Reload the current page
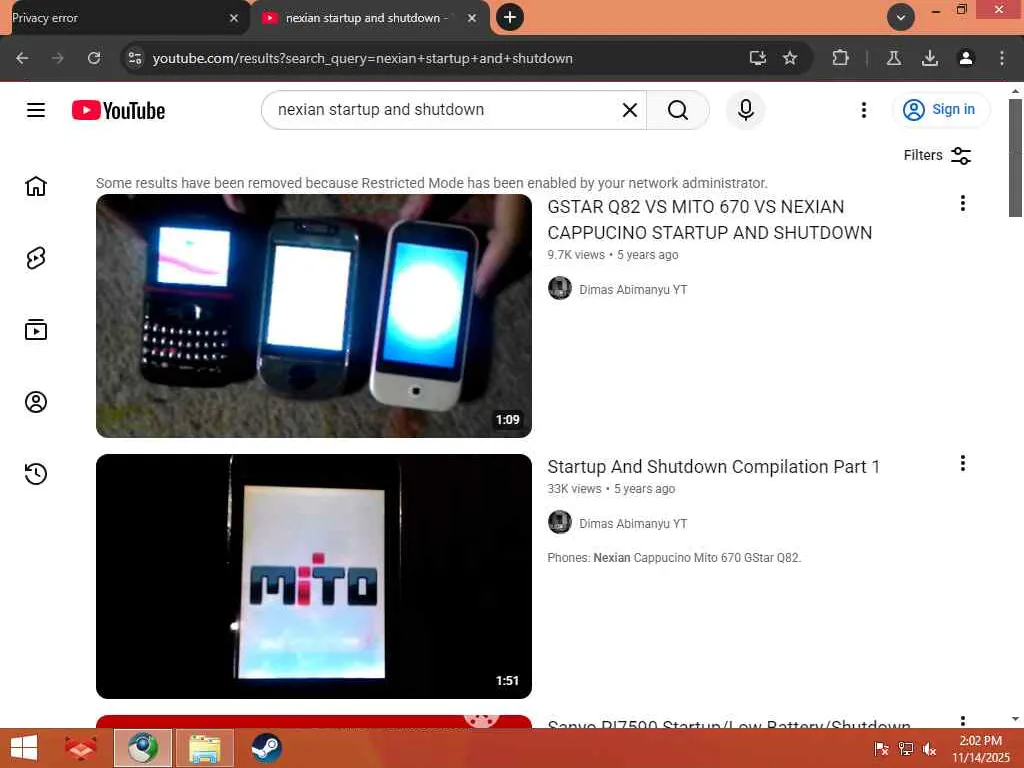The image size is (1024, 768). point(94,58)
